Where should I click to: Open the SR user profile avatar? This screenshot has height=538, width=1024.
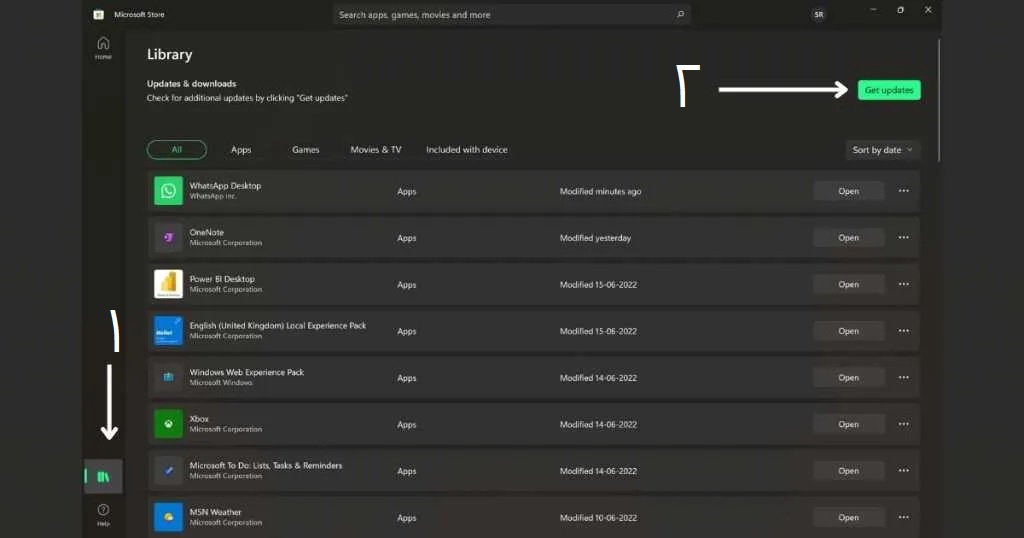point(819,15)
